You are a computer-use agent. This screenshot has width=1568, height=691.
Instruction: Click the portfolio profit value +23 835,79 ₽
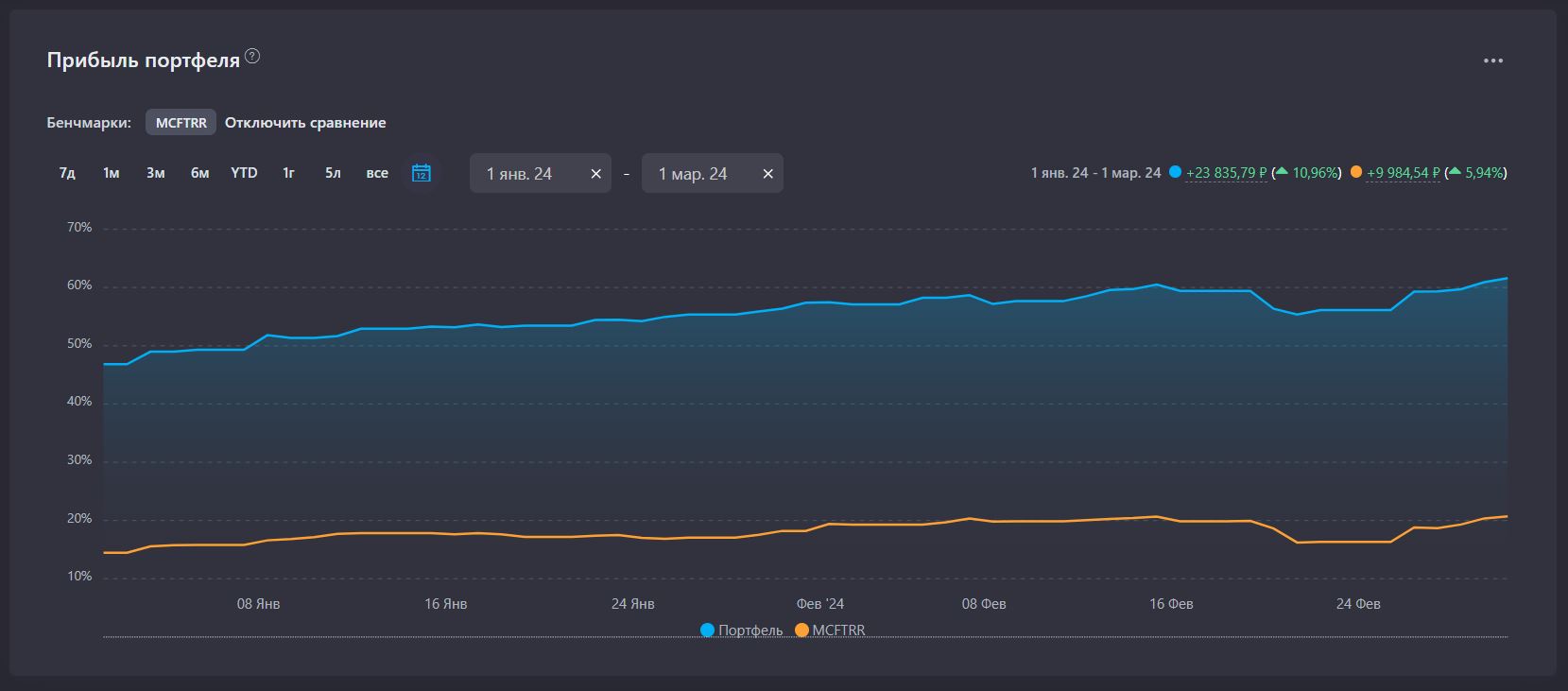click(x=1226, y=173)
